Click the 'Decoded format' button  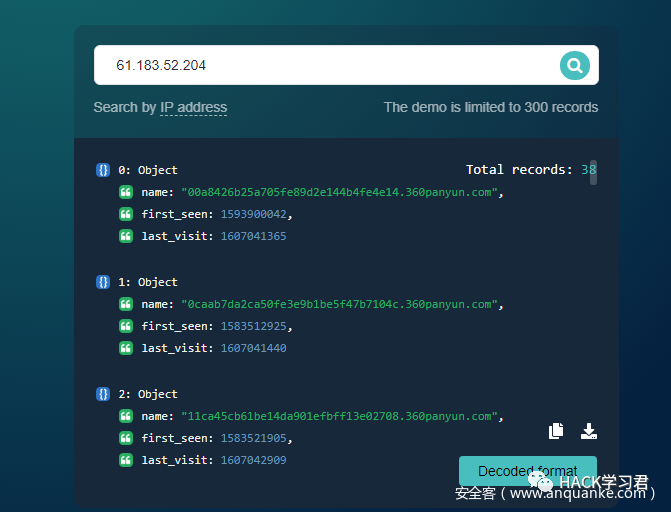coord(528,471)
